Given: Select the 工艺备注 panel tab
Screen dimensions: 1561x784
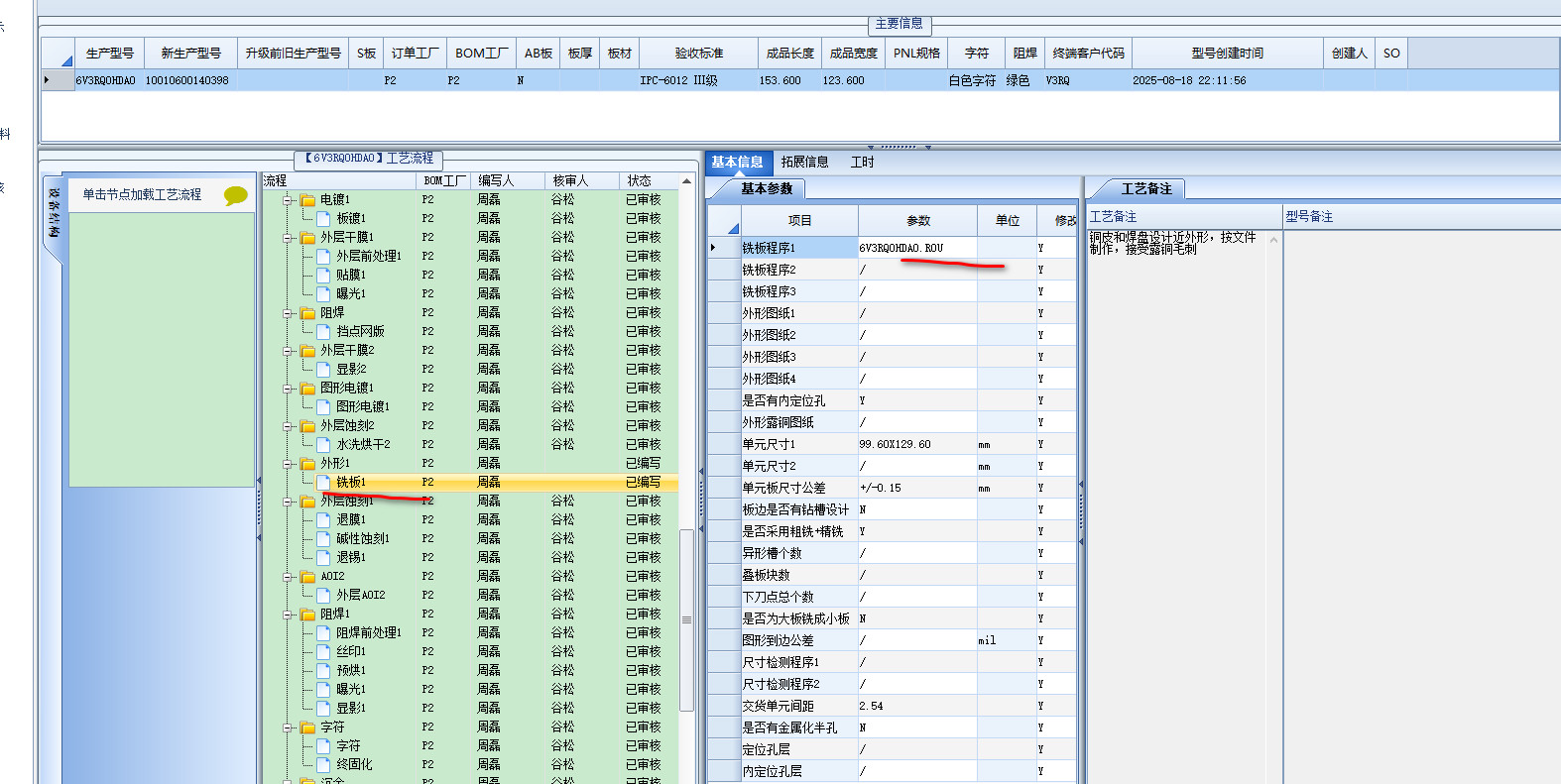Looking at the screenshot, I should pos(1146,188).
